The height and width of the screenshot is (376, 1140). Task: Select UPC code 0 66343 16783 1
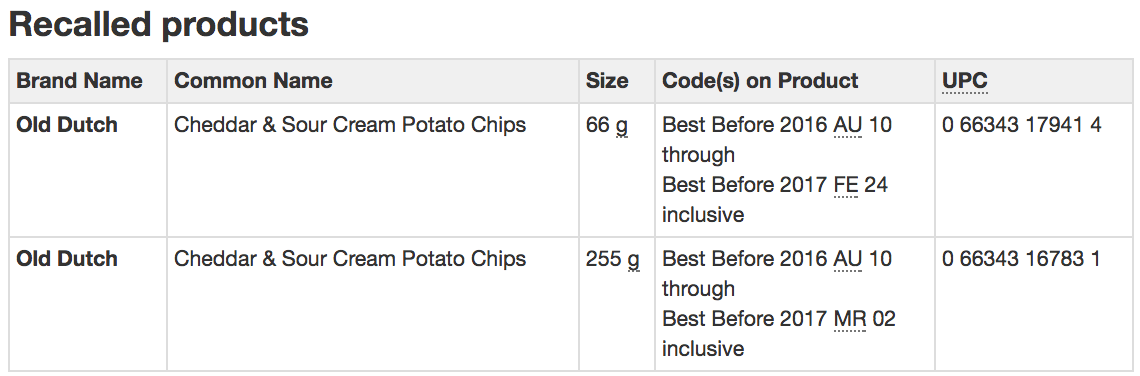point(1021,259)
